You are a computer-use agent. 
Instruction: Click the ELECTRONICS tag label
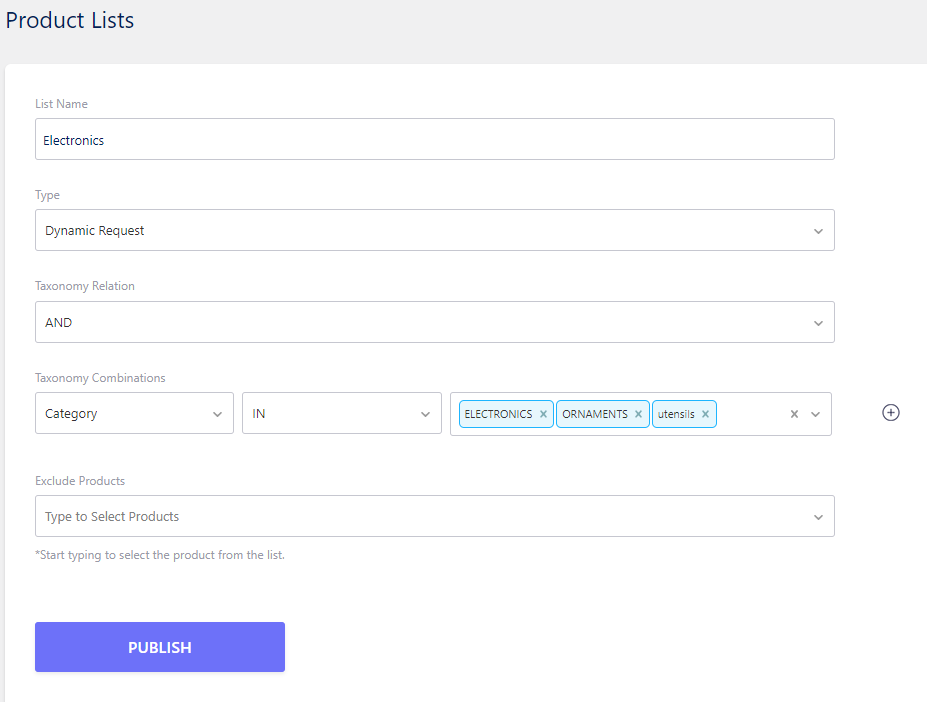coord(498,414)
